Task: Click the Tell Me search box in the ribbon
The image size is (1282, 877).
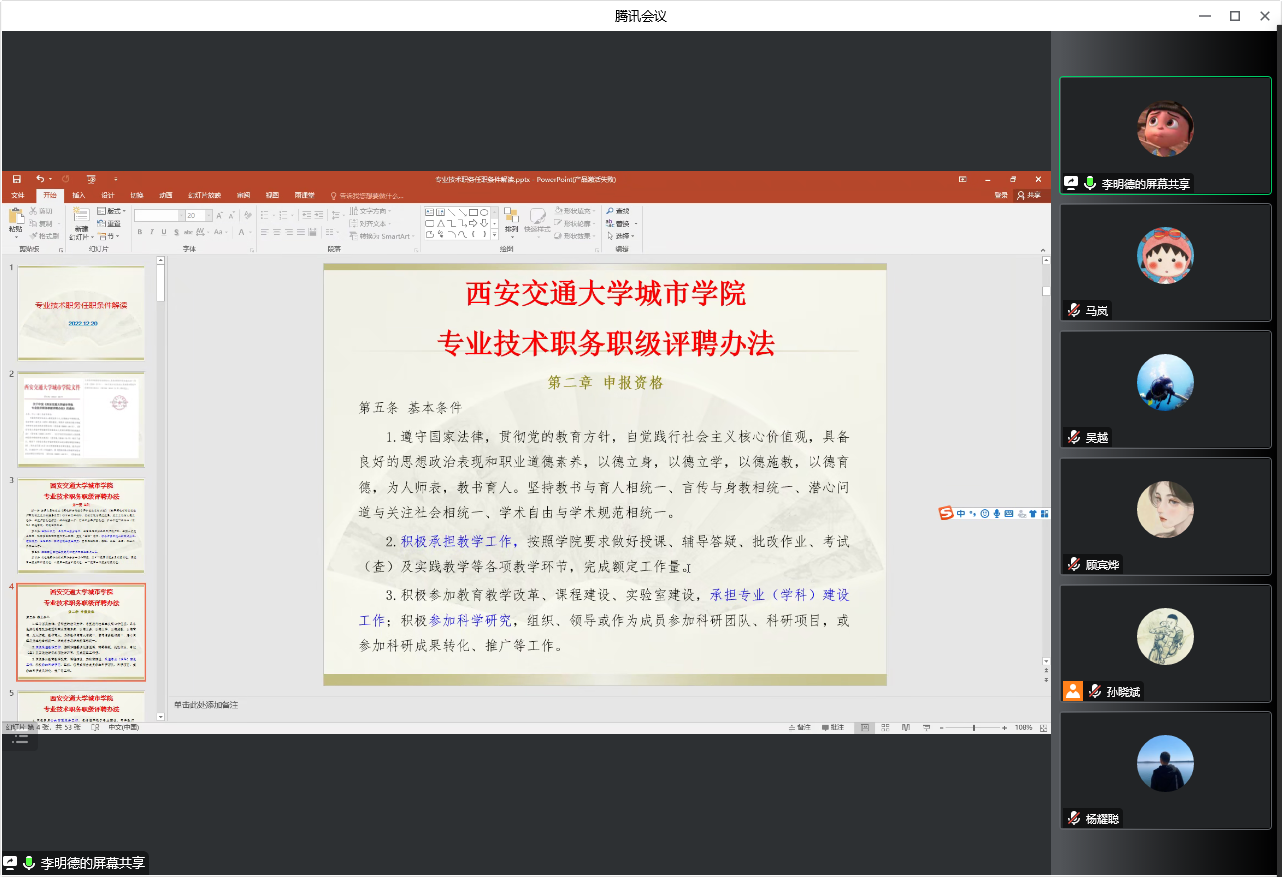Action: 368,196
